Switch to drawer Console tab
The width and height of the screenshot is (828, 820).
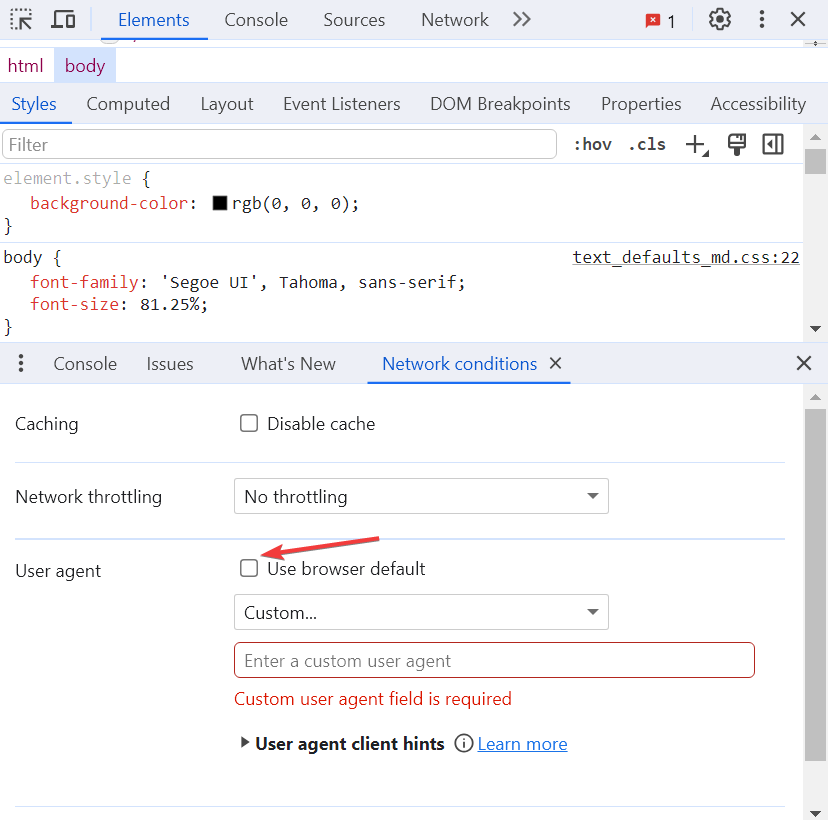(84, 364)
